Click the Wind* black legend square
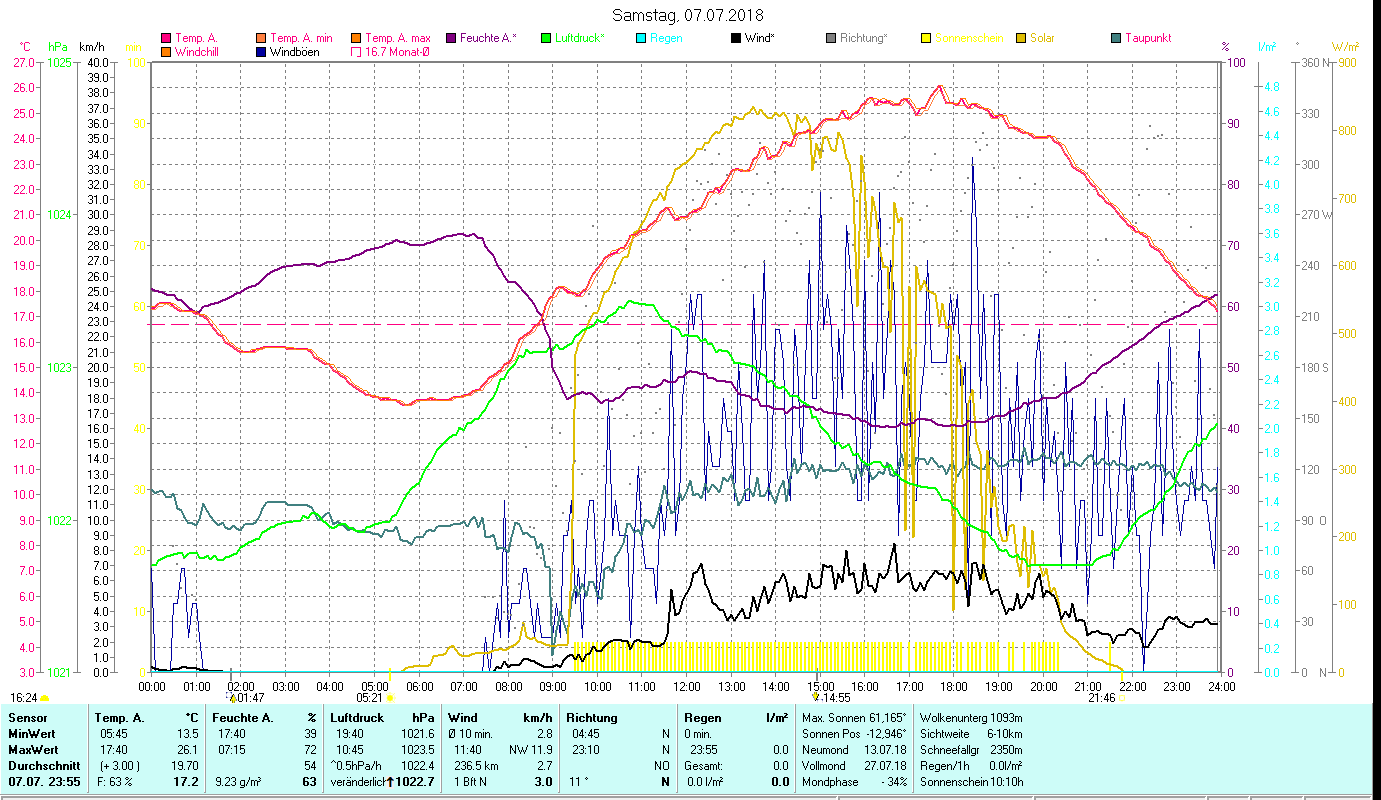The height and width of the screenshot is (800, 1381). 735,38
